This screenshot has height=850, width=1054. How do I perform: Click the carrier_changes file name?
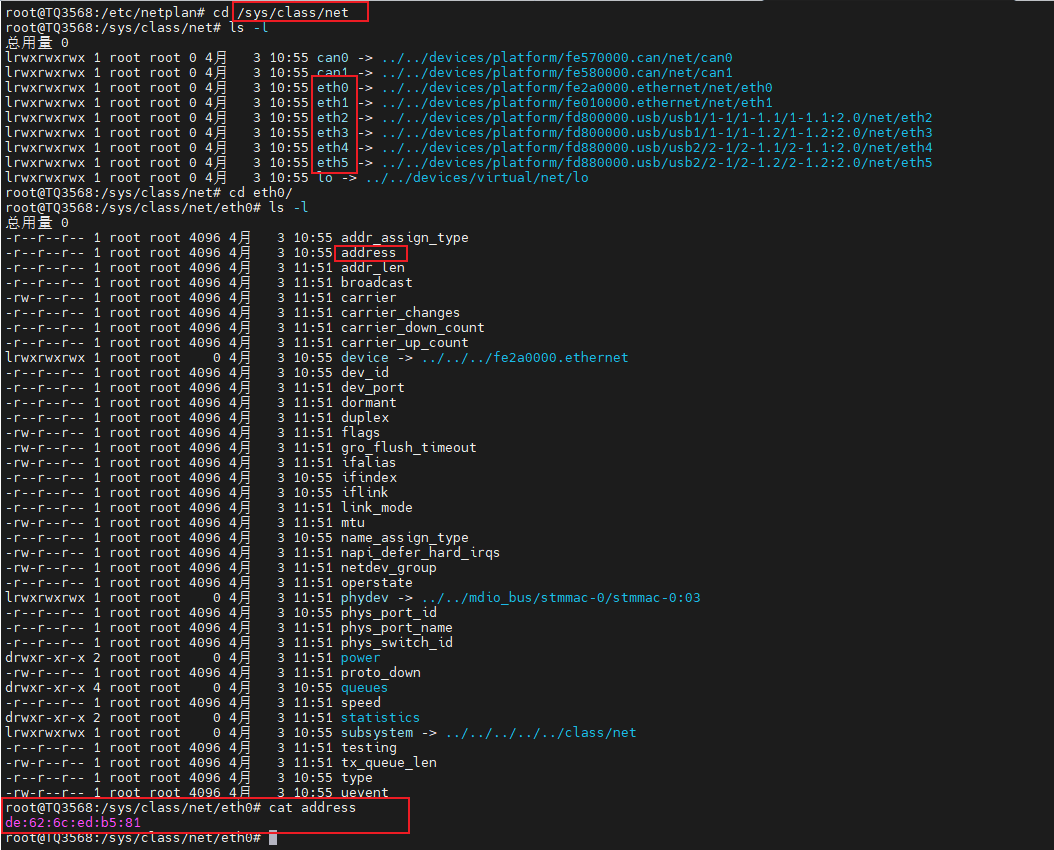tap(401, 312)
